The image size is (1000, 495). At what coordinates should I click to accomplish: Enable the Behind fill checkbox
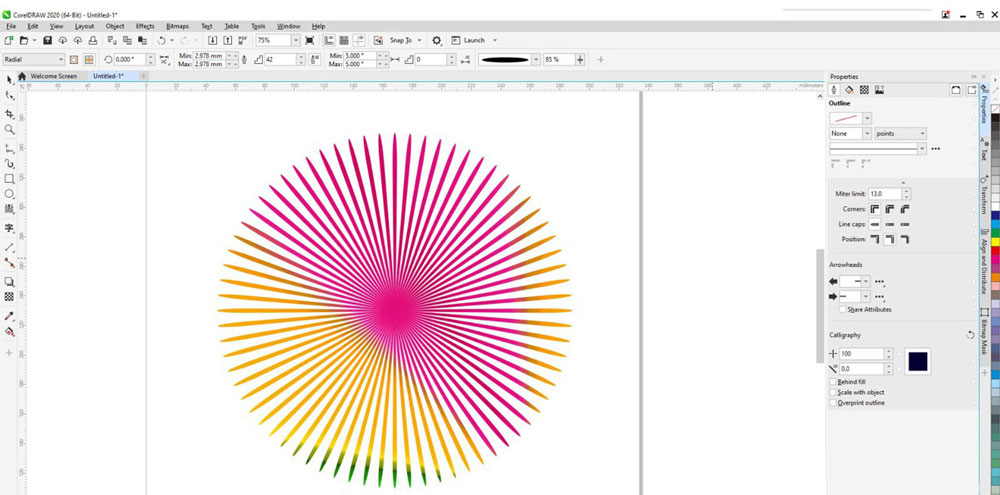tap(834, 382)
